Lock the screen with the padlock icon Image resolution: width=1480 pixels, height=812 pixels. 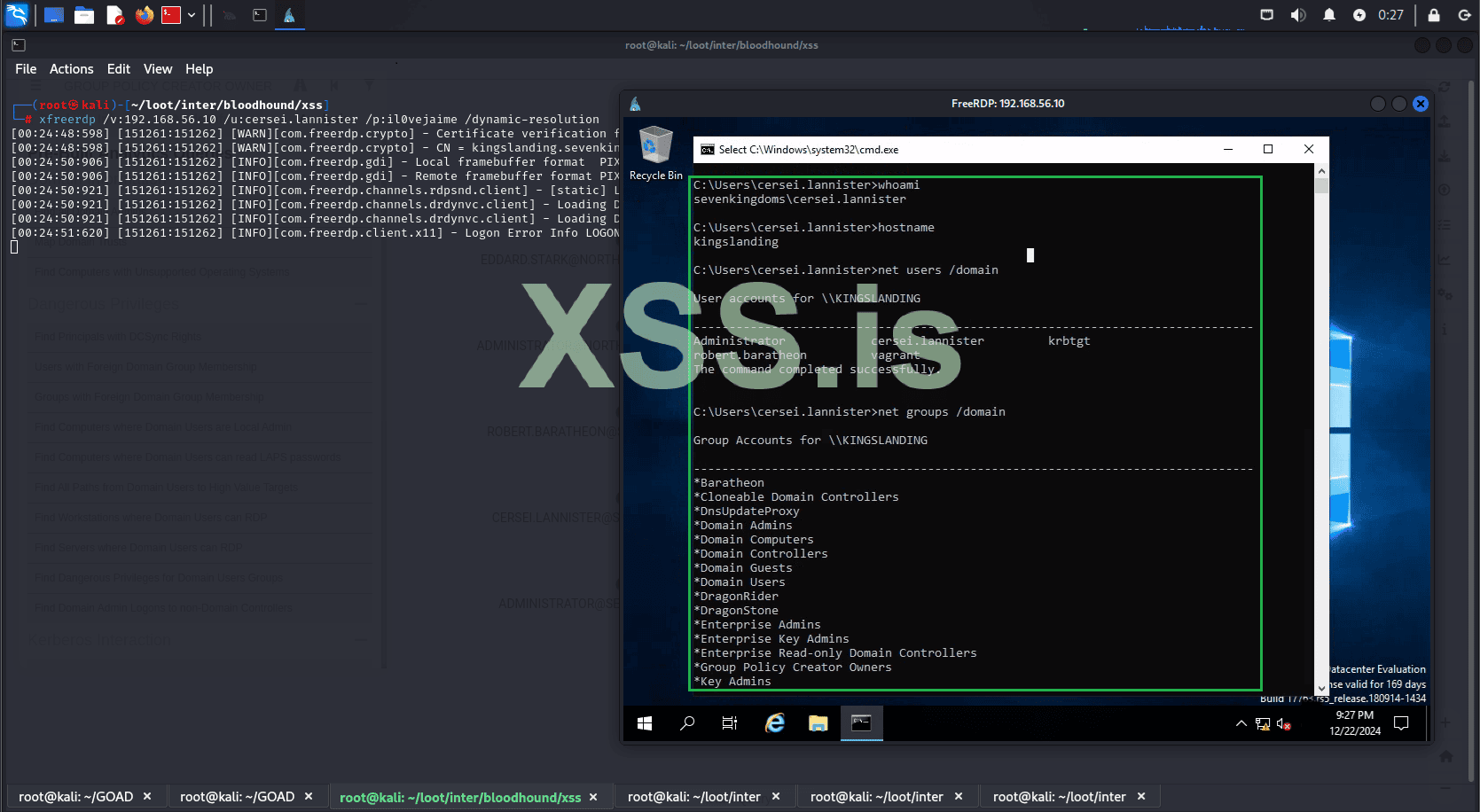[1434, 15]
